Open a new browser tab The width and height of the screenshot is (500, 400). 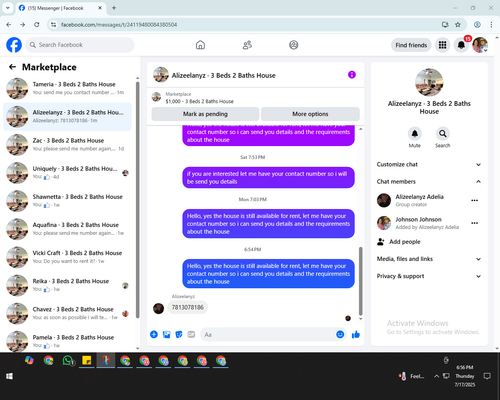tap(114, 8)
